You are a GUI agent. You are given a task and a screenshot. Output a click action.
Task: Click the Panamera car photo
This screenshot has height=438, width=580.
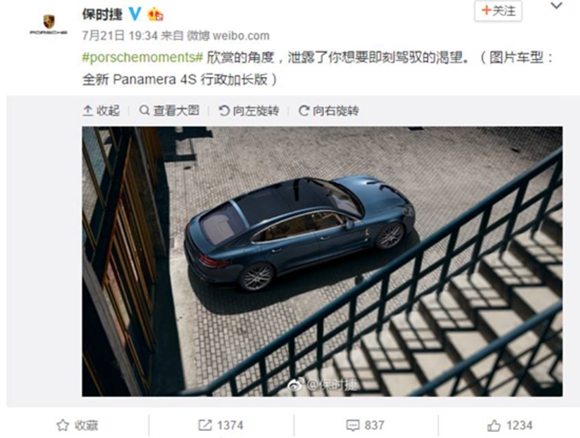322,262
